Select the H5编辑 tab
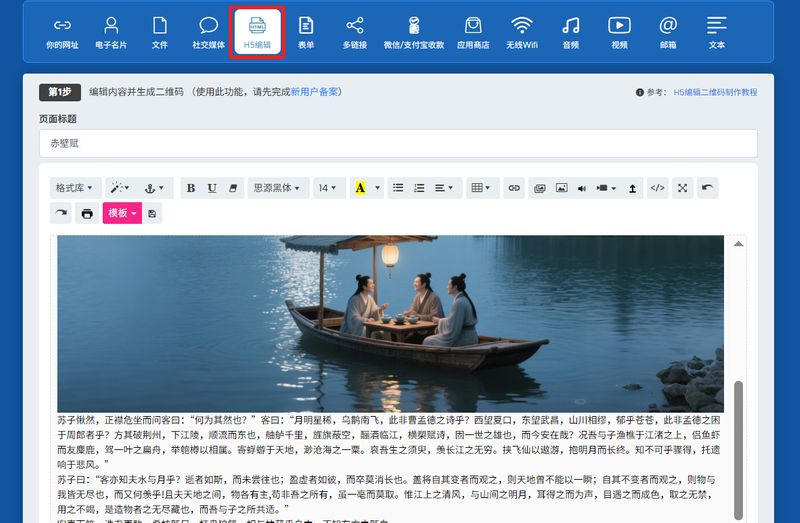 pos(257,33)
